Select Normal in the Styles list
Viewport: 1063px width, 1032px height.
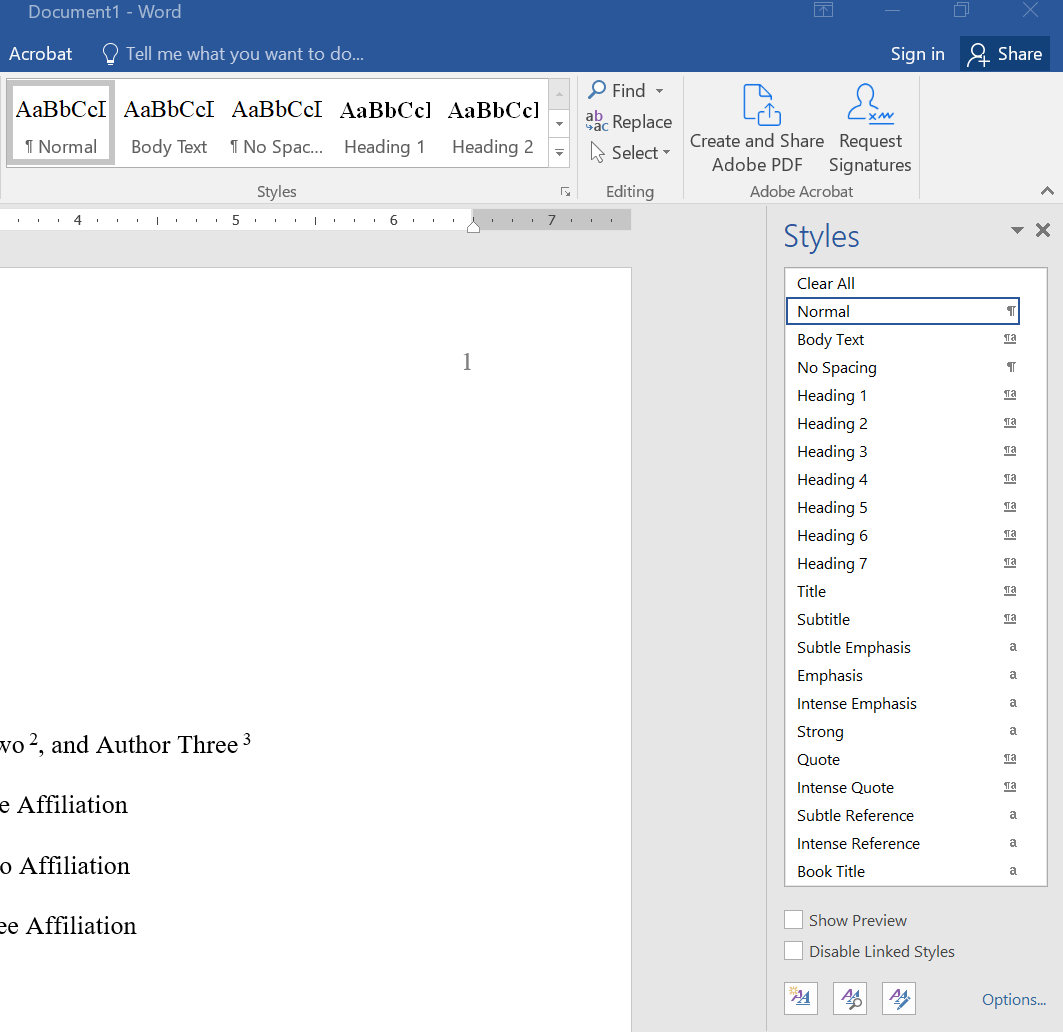pos(902,311)
